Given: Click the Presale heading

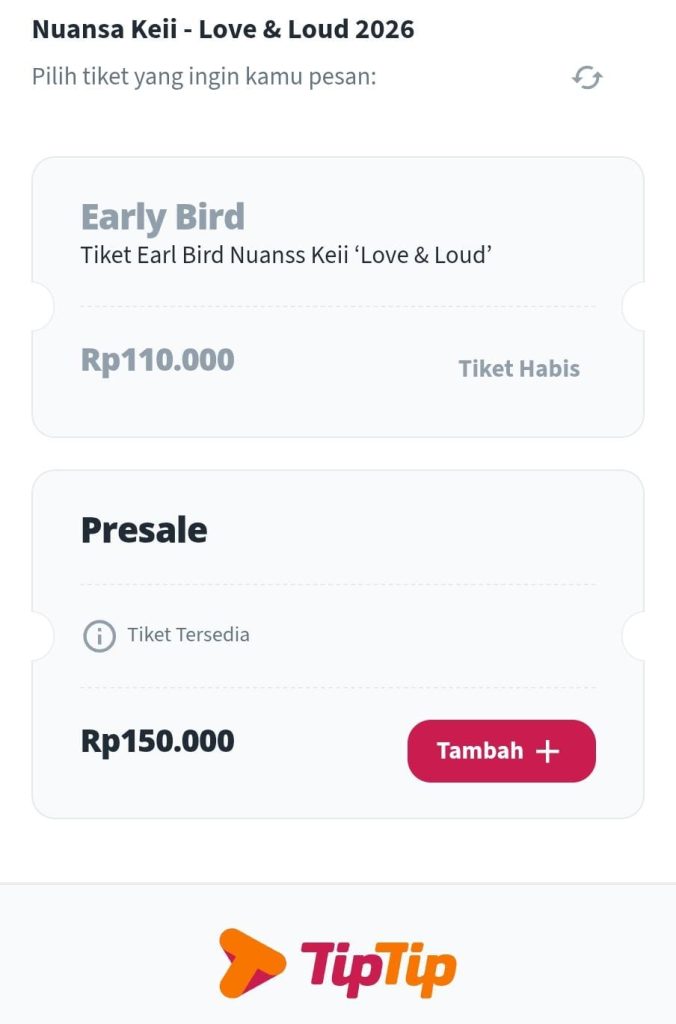Looking at the screenshot, I should [144, 530].
